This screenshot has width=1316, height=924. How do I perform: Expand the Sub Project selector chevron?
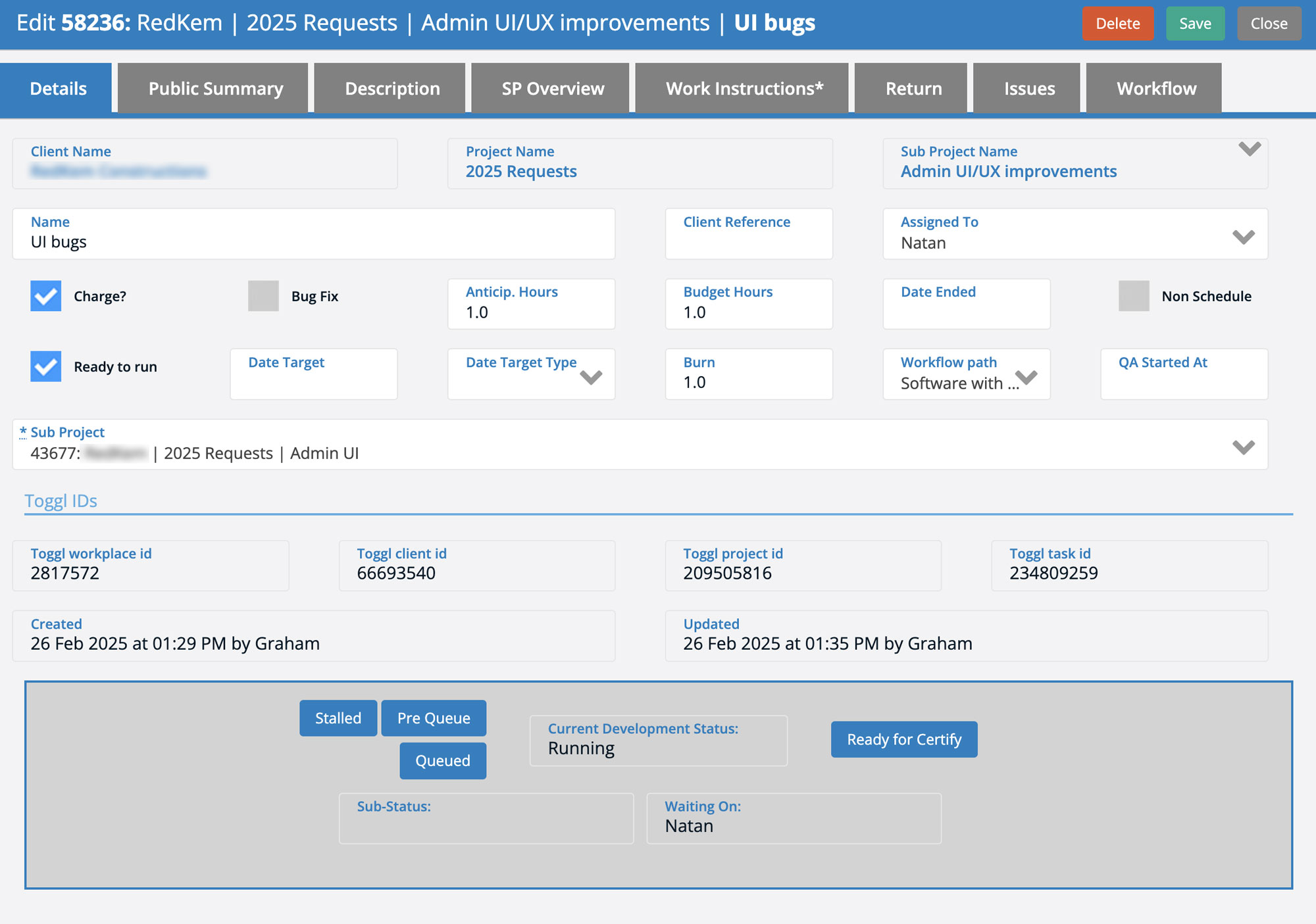1242,447
